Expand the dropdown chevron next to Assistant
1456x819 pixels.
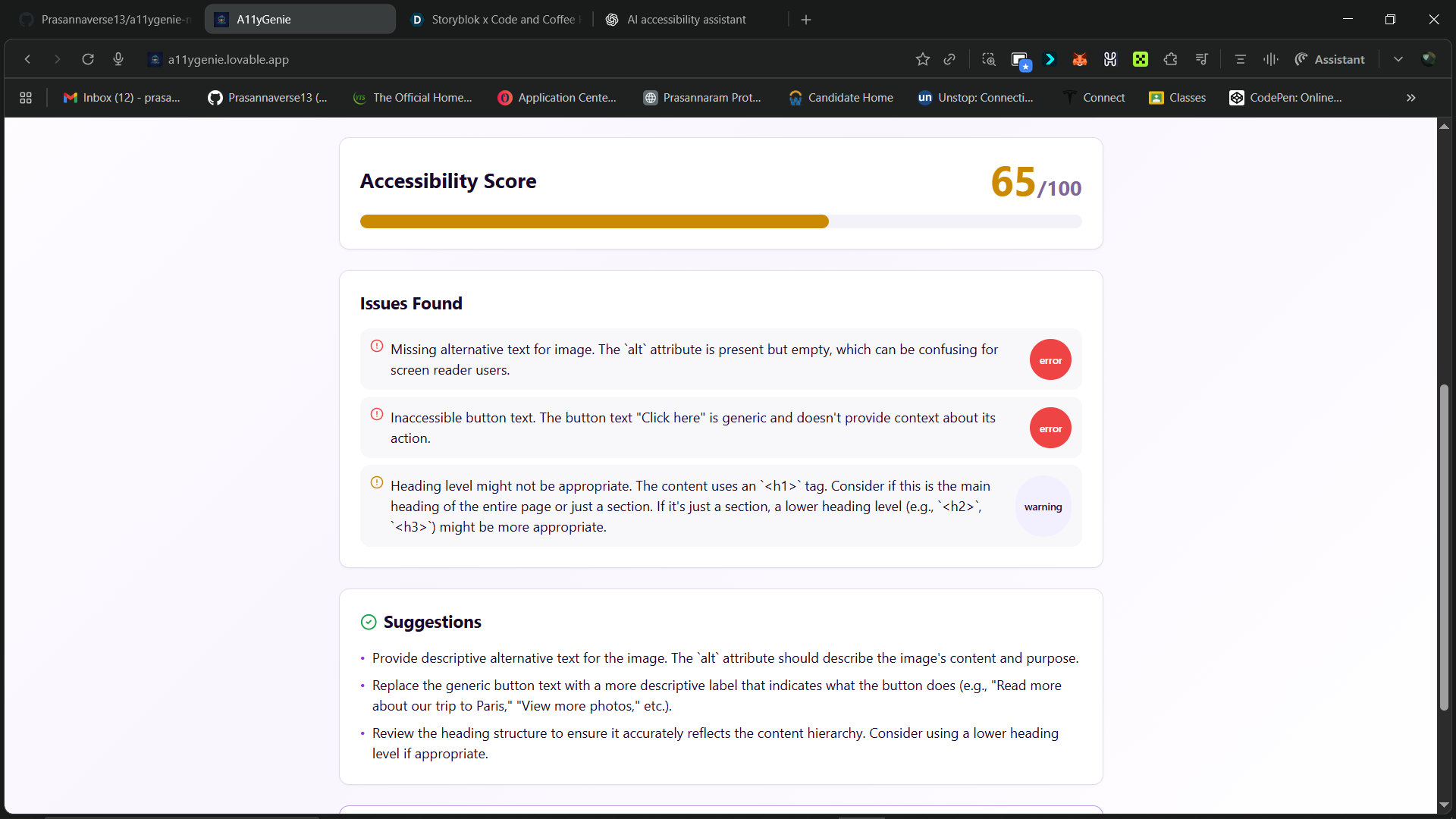(x=1398, y=59)
